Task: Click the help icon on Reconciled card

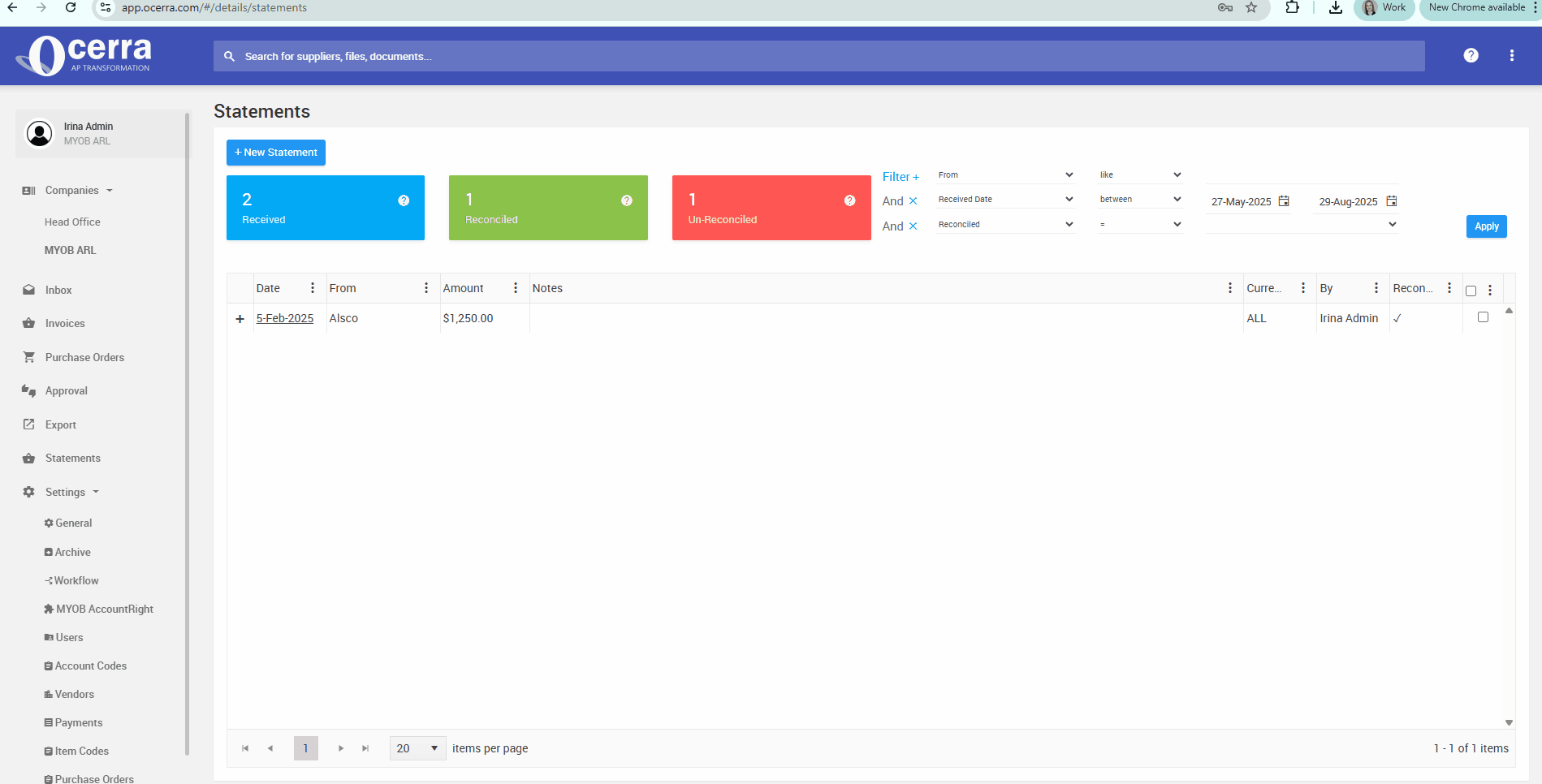Action: point(627,200)
